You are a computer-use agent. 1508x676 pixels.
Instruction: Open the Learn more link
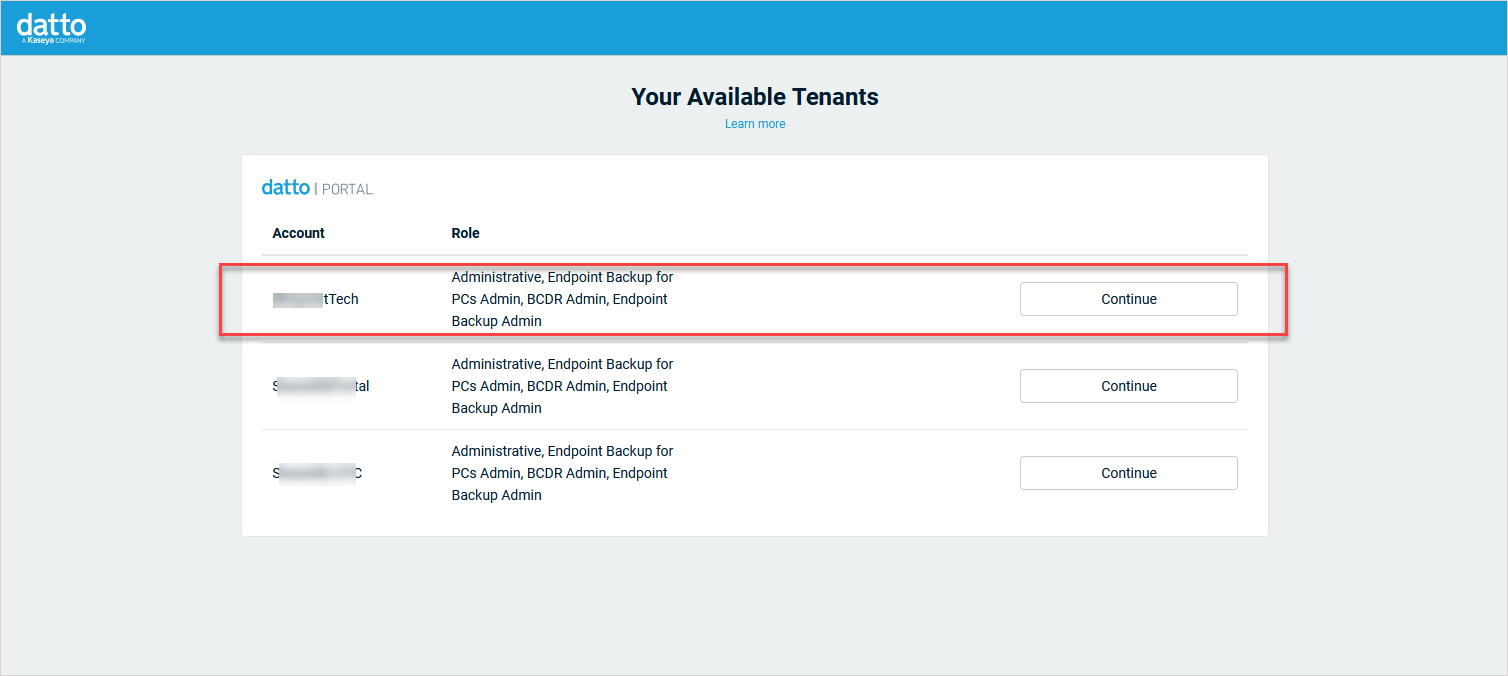coord(755,124)
